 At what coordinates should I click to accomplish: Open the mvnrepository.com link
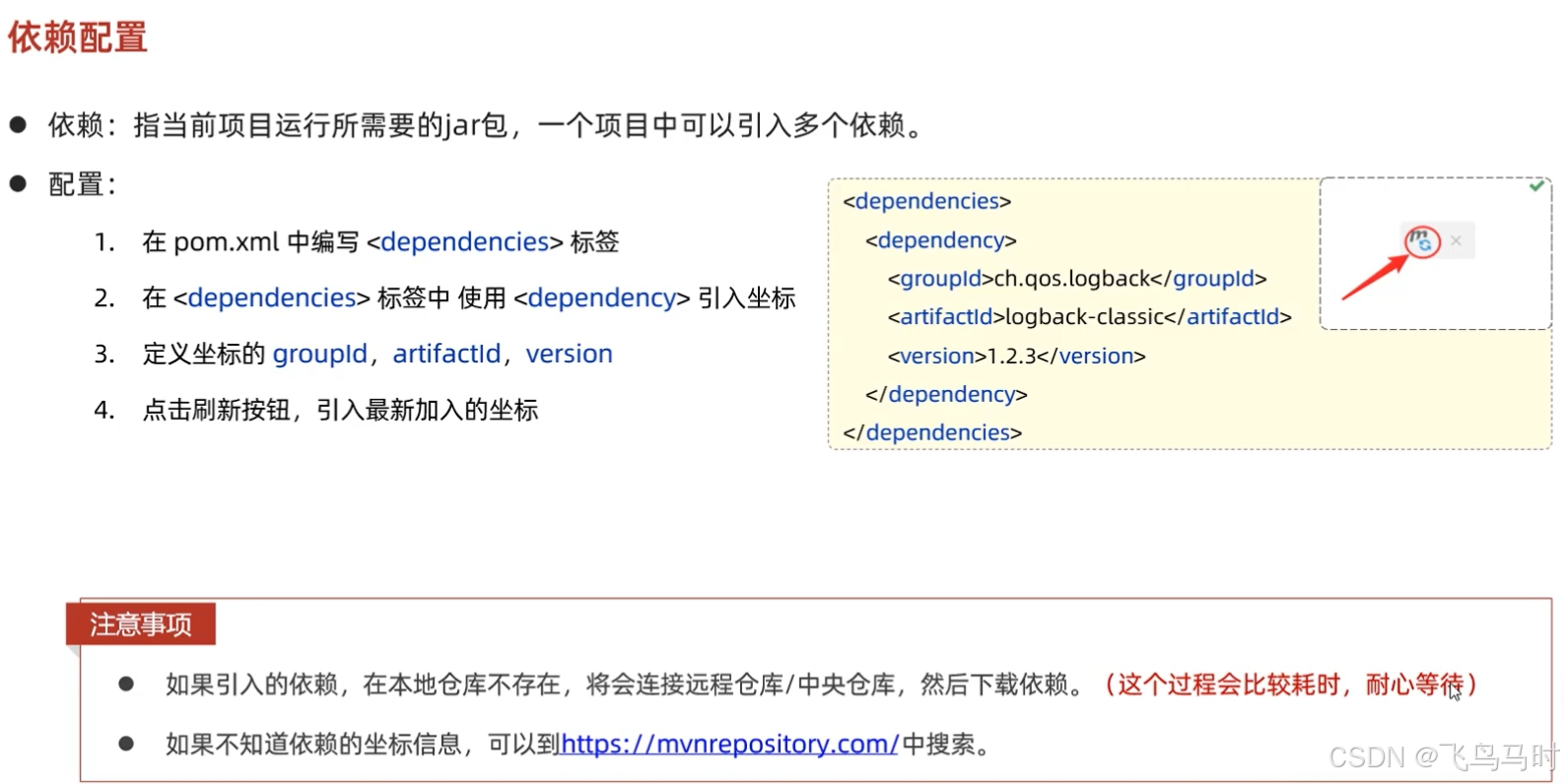click(729, 744)
